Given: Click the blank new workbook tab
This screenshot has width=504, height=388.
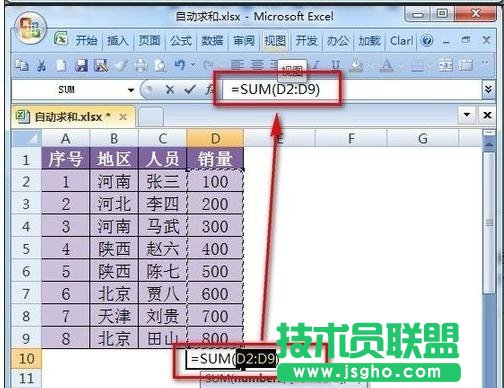Looking at the screenshot, I should [x=151, y=117].
